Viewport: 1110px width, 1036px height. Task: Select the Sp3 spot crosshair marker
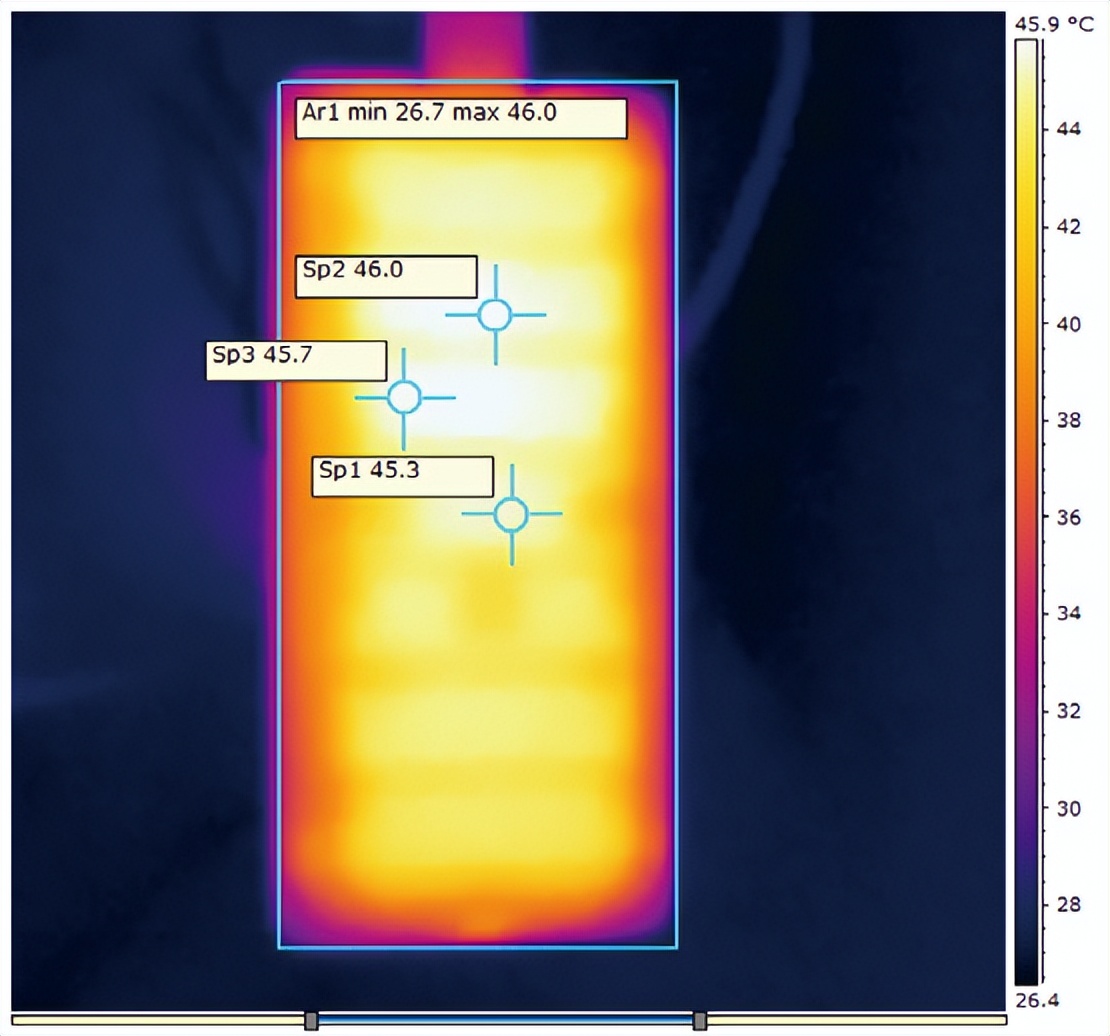404,397
